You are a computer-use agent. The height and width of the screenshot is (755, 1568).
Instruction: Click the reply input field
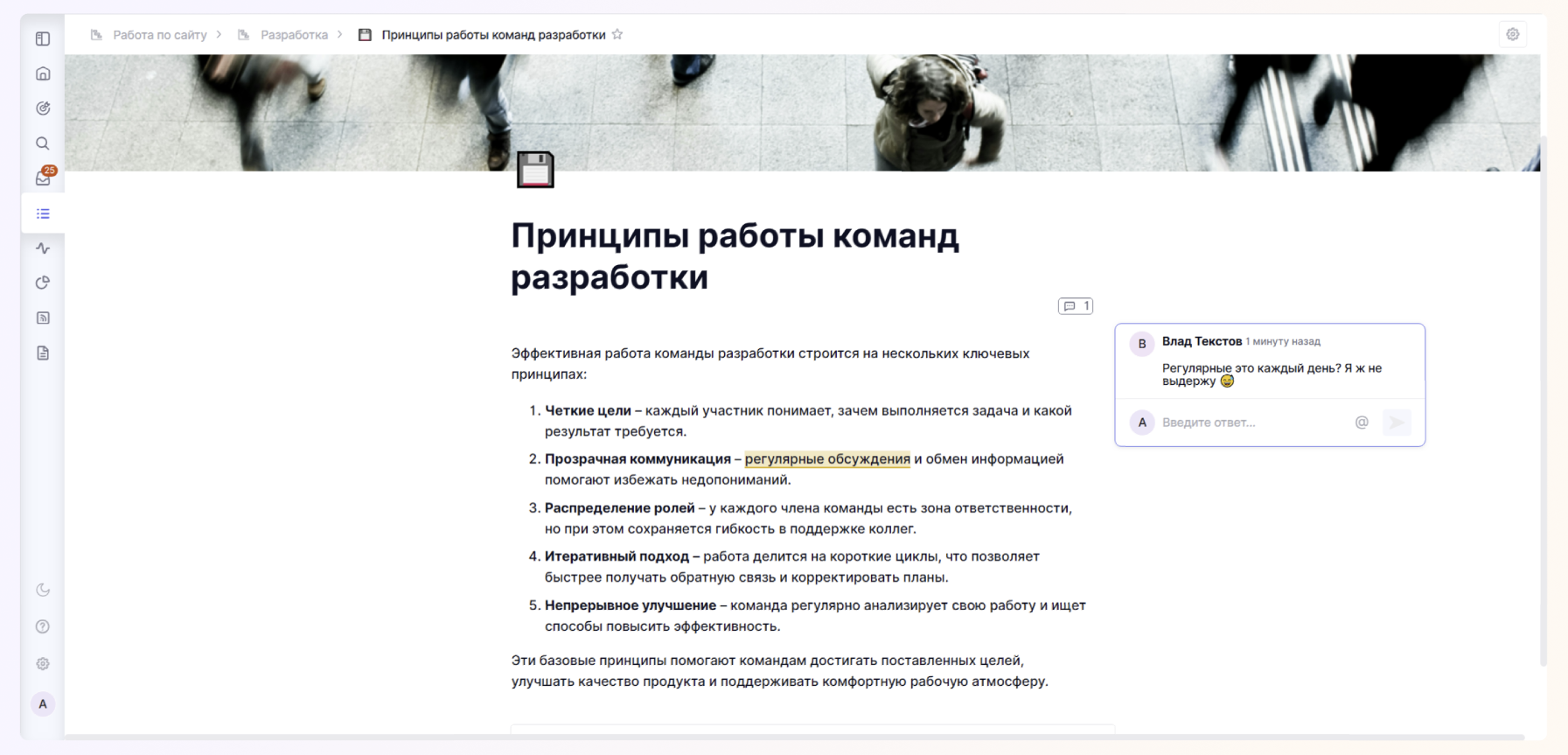[1252, 423]
